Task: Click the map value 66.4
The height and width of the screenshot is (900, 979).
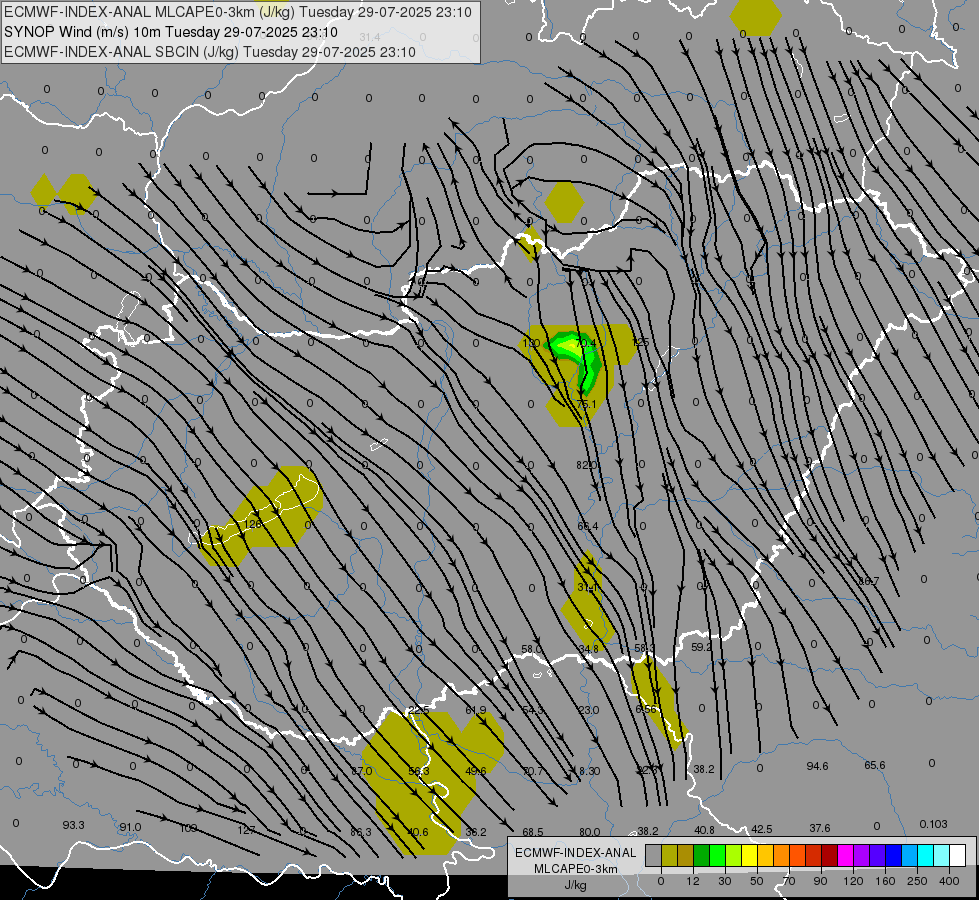Action: pyautogui.click(x=587, y=526)
